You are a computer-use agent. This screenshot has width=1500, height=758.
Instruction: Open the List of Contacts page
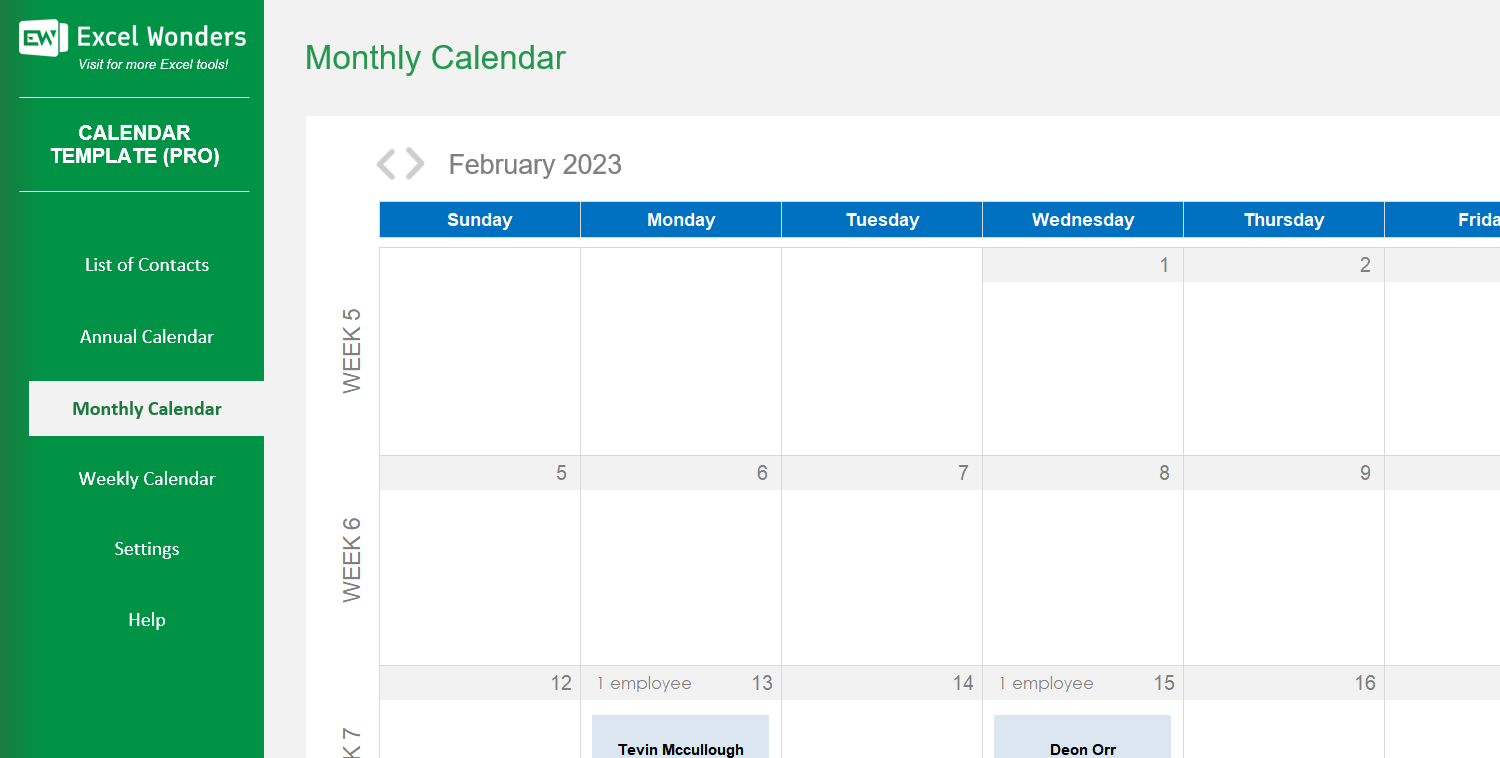147,265
